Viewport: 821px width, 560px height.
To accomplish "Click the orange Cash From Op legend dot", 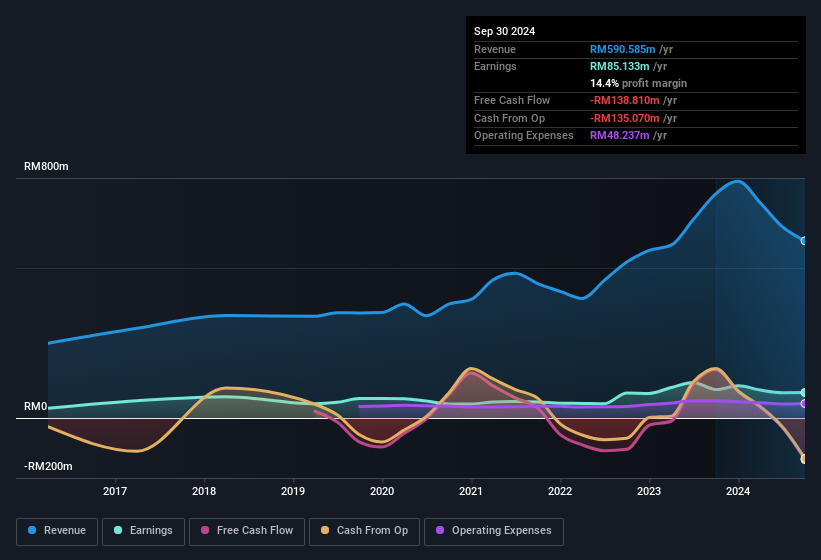I will tap(325, 530).
